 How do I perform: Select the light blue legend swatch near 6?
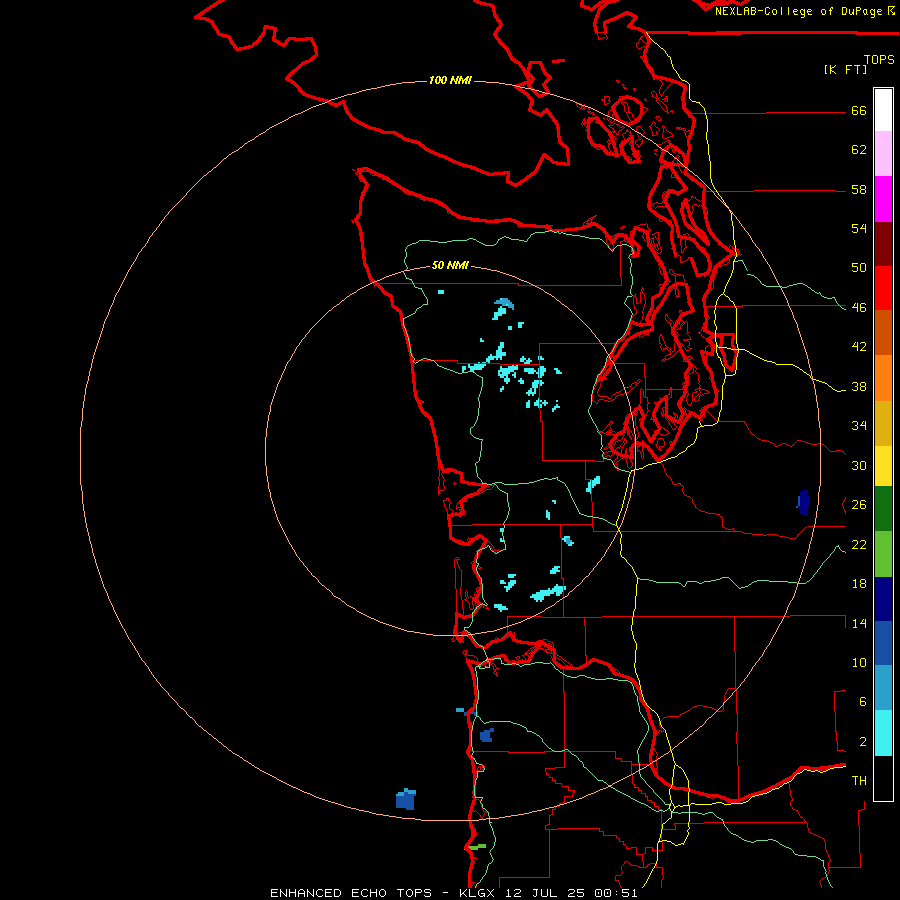click(x=883, y=688)
